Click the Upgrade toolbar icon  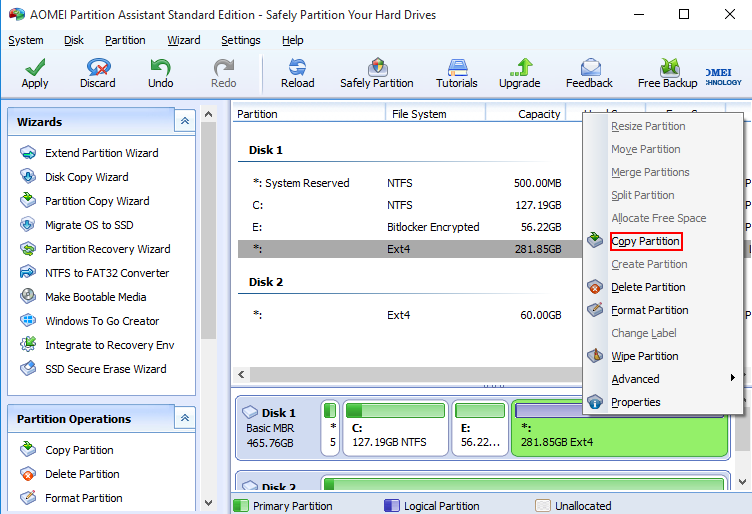(x=521, y=67)
